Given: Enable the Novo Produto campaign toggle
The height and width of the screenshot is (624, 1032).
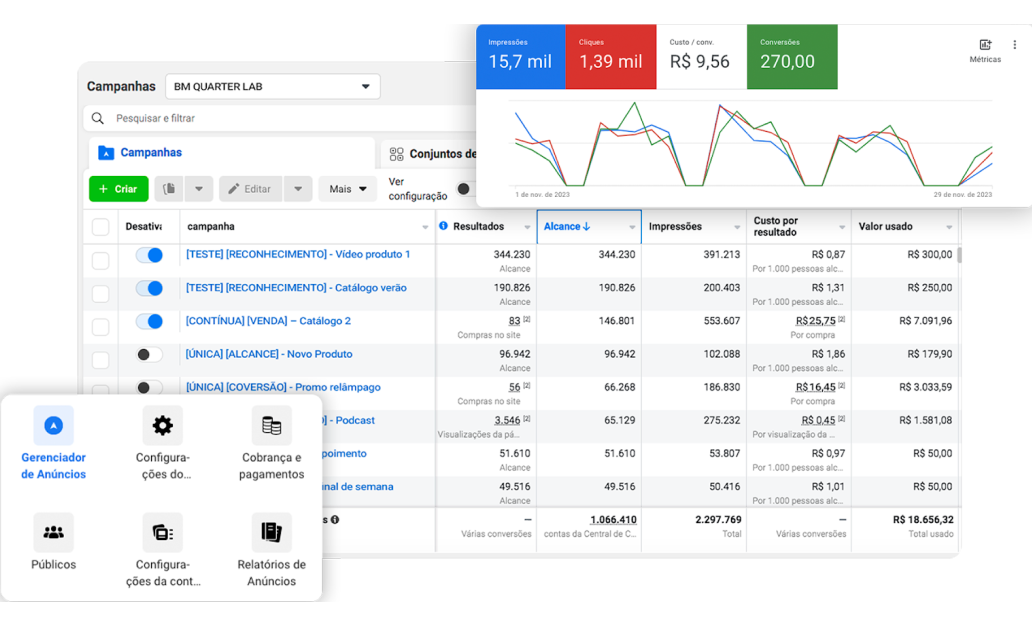Looking at the screenshot, I should click(x=149, y=354).
